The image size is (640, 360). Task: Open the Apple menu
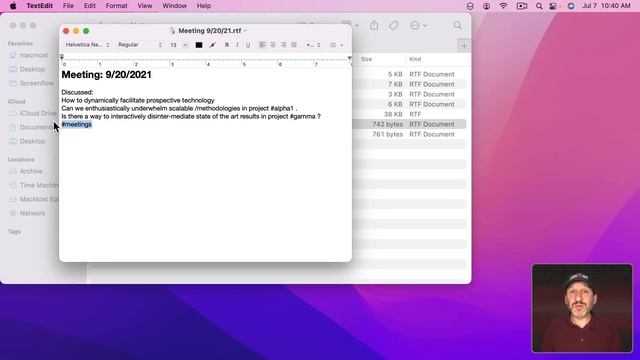13,6
